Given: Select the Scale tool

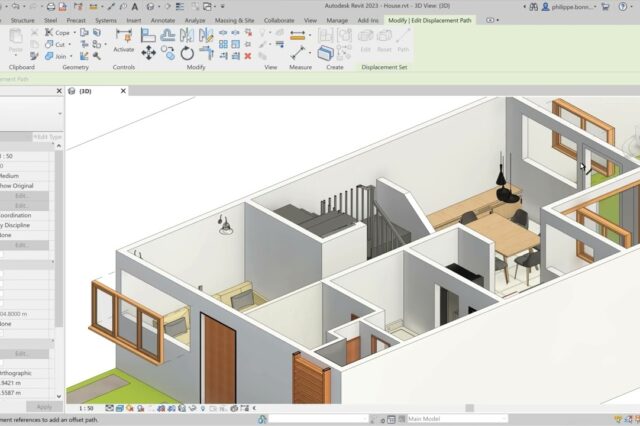Looking at the screenshot, I should click(236, 44).
